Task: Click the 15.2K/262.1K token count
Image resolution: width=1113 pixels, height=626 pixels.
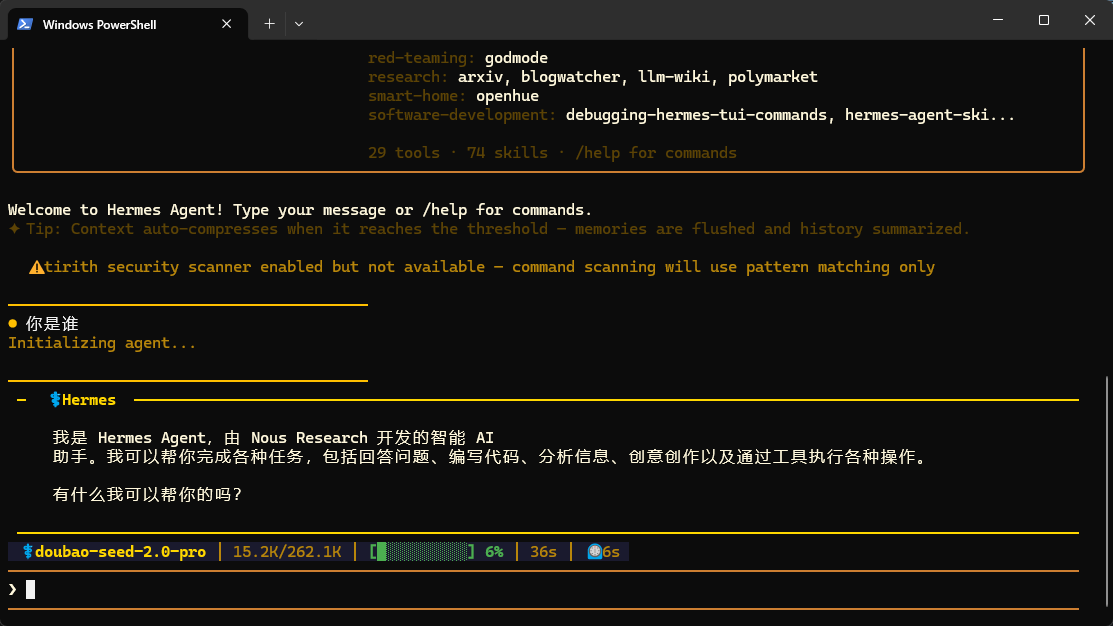Action: [287, 551]
